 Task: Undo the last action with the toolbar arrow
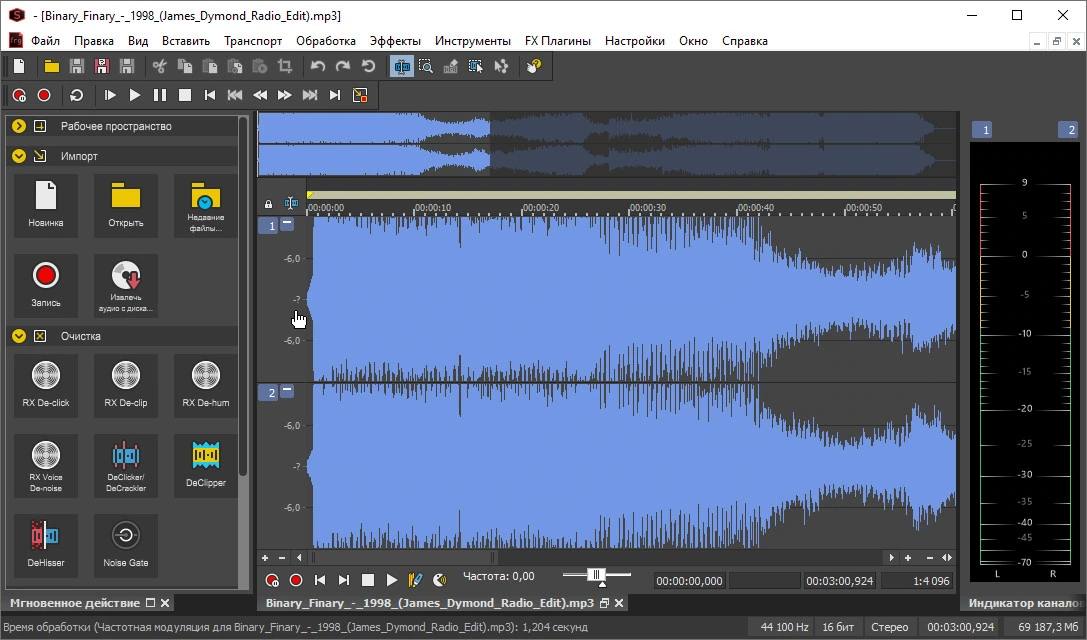click(x=318, y=67)
